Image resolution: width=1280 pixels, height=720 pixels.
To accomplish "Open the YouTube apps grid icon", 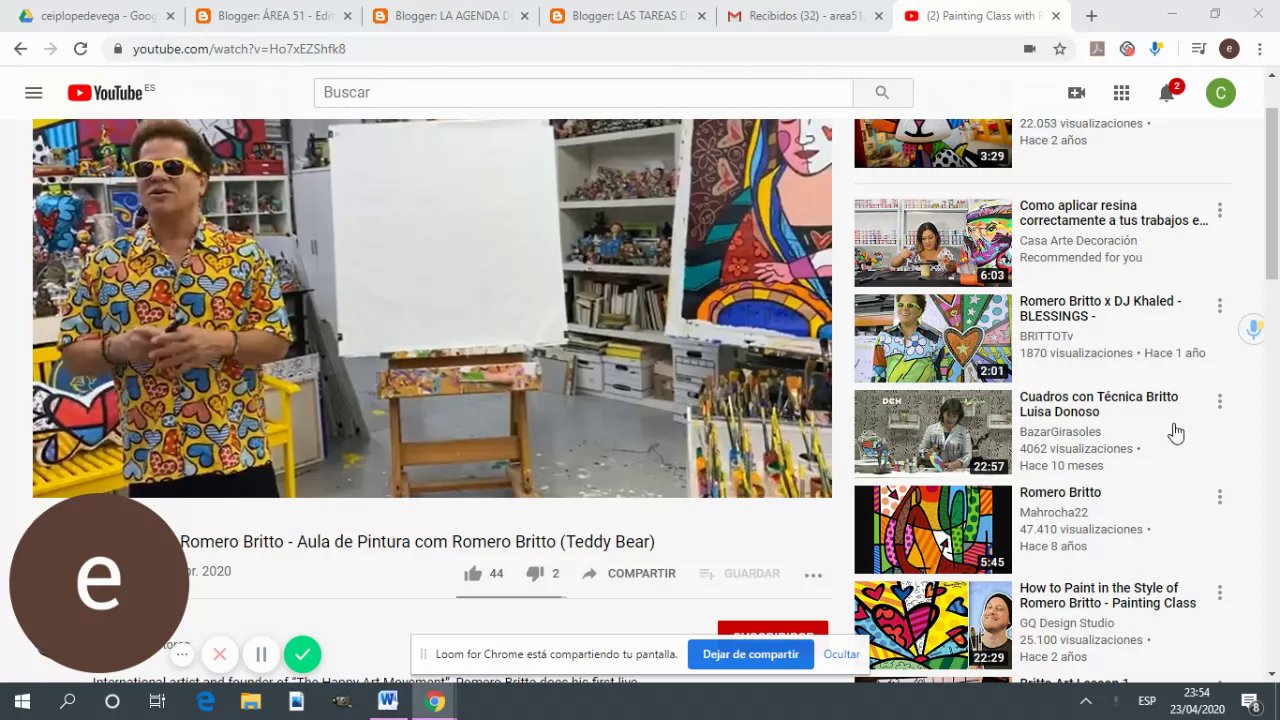I will (1121, 93).
